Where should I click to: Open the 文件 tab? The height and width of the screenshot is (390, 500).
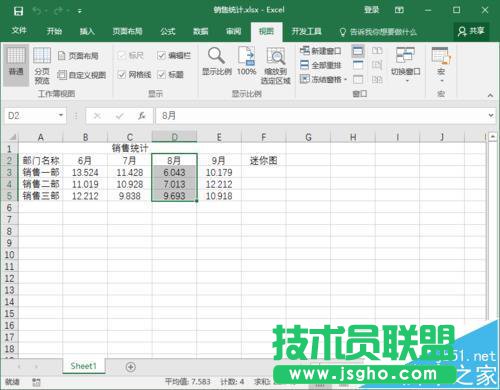19,31
